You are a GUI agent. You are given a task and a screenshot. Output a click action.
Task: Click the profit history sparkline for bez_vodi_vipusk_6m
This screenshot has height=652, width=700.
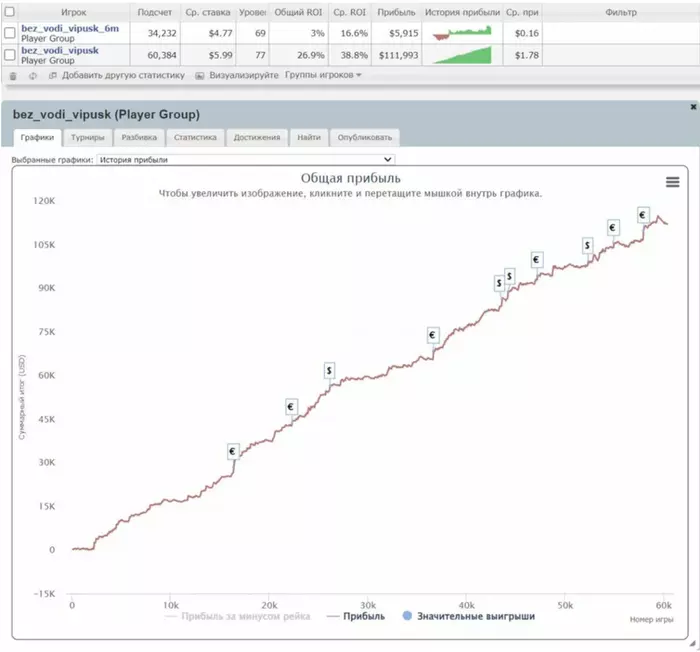(x=462, y=33)
